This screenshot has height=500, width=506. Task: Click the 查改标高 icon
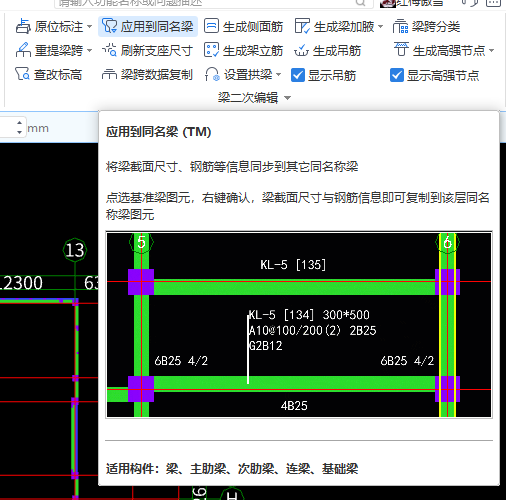[x=22, y=74]
